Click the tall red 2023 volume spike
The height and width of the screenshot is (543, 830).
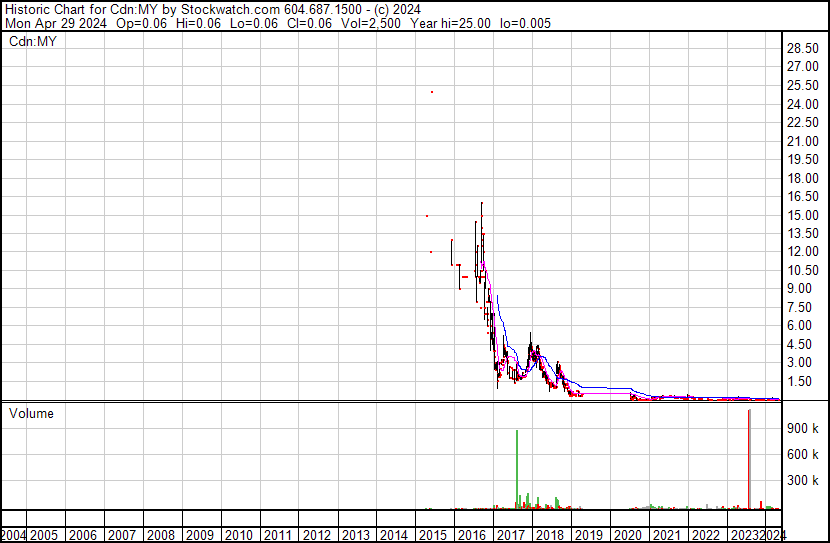click(x=749, y=459)
